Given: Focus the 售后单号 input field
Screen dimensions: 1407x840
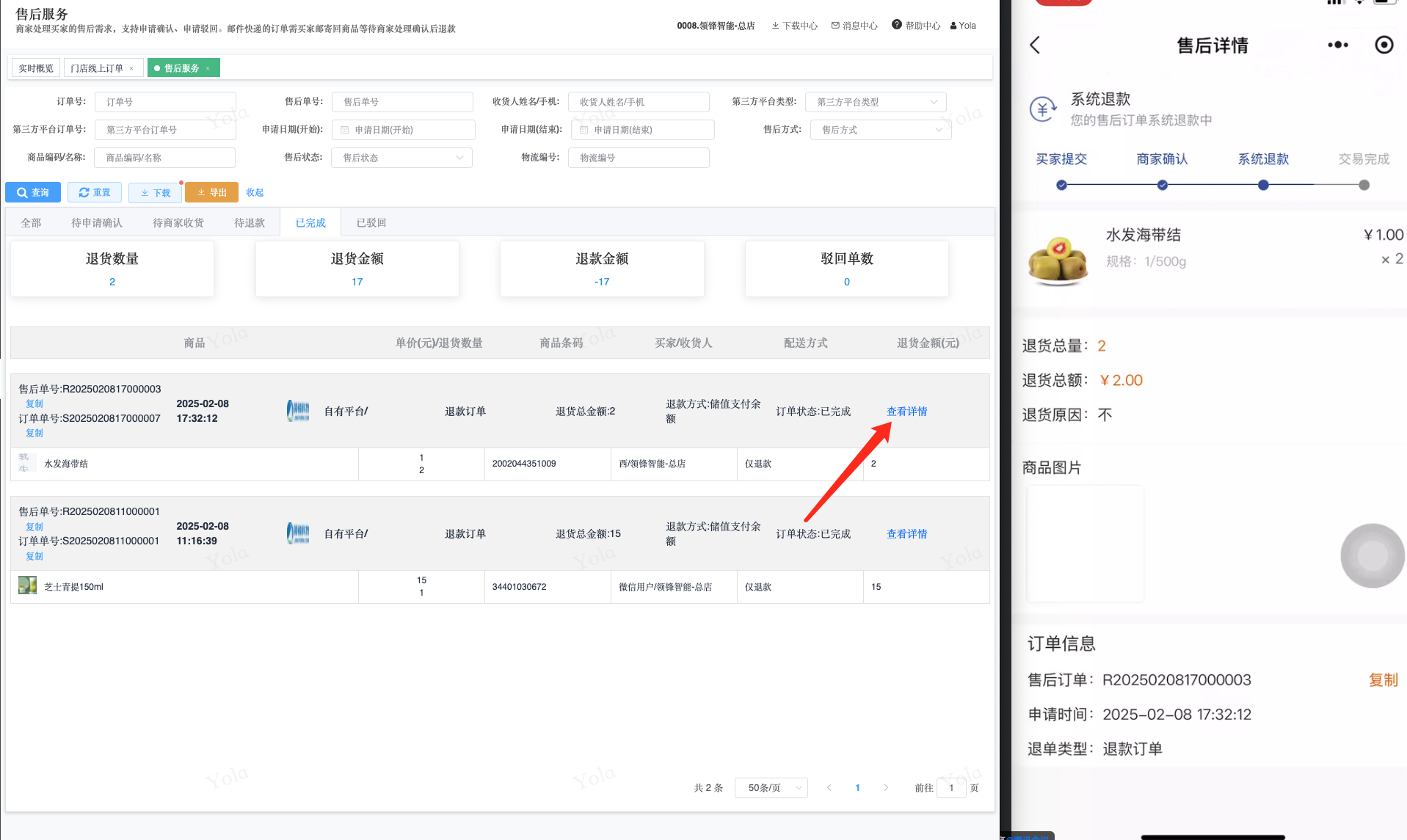Looking at the screenshot, I should 402,102.
